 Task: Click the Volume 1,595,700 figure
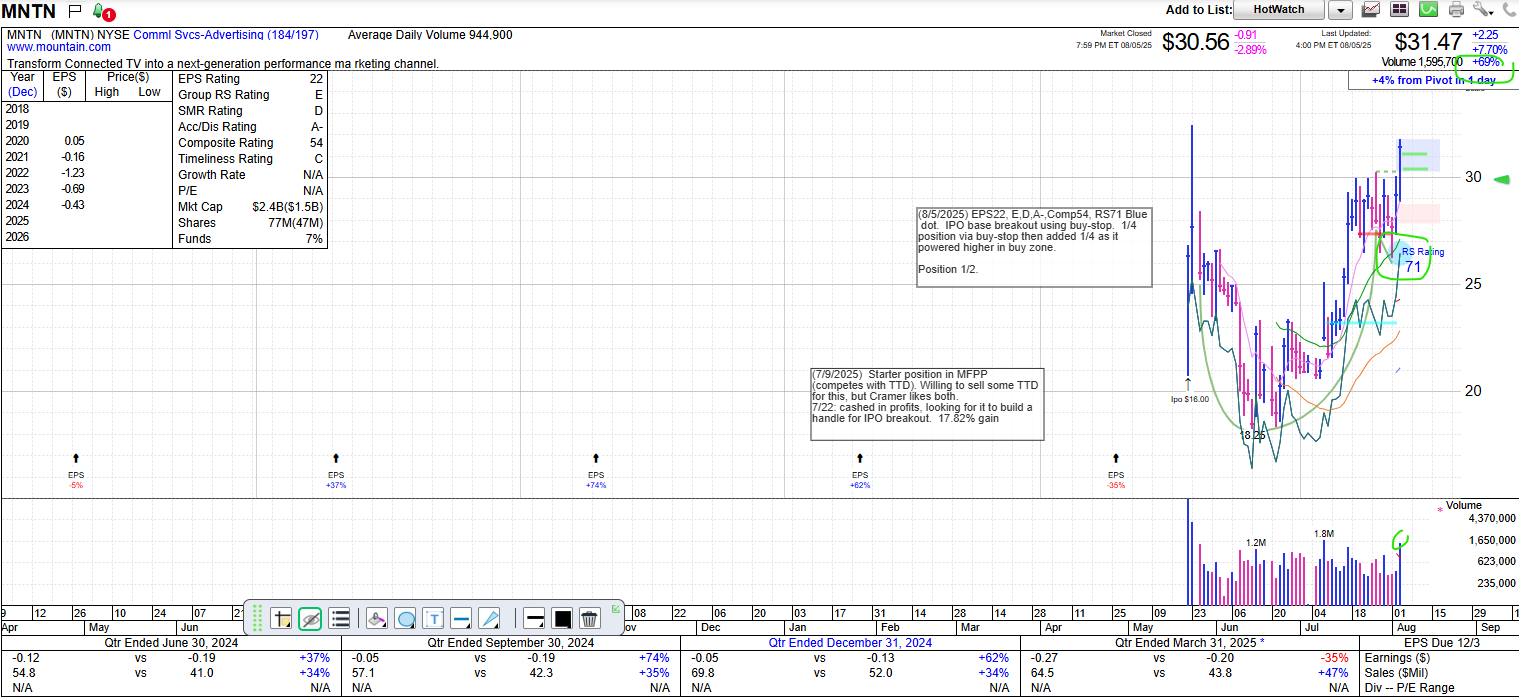[1423, 62]
